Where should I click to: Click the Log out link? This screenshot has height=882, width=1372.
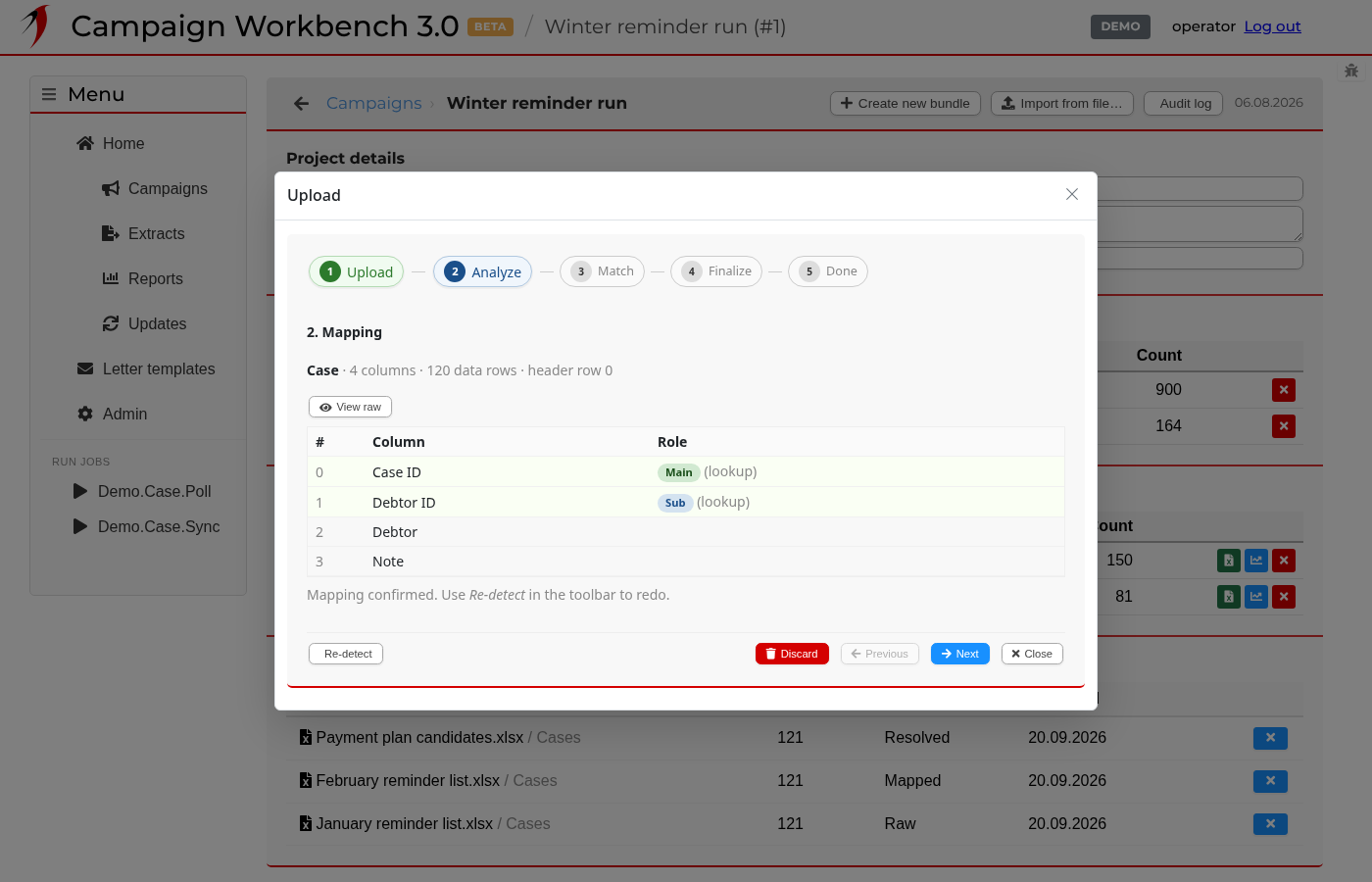pyautogui.click(x=1272, y=26)
